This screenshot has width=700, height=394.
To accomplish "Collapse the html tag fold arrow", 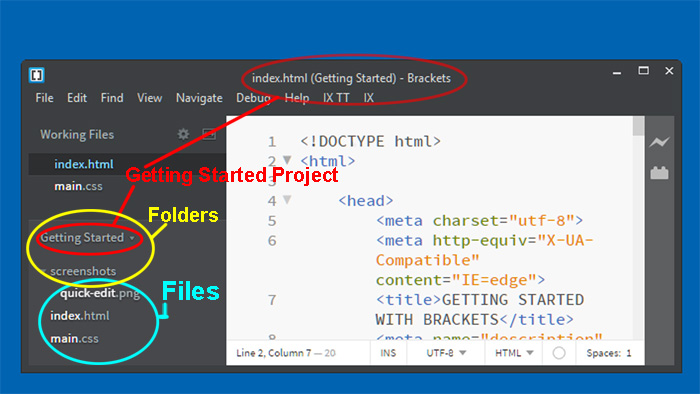I will [288, 160].
